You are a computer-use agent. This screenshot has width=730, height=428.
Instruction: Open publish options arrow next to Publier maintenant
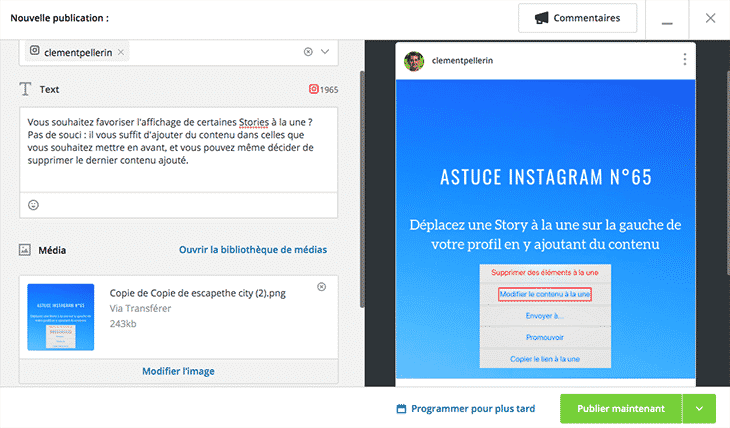(699, 408)
